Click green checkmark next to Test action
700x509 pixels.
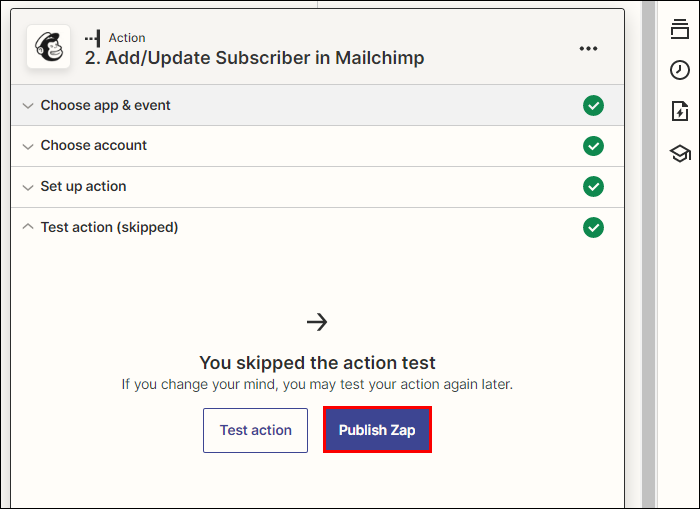pyautogui.click(x=593, y=227)
